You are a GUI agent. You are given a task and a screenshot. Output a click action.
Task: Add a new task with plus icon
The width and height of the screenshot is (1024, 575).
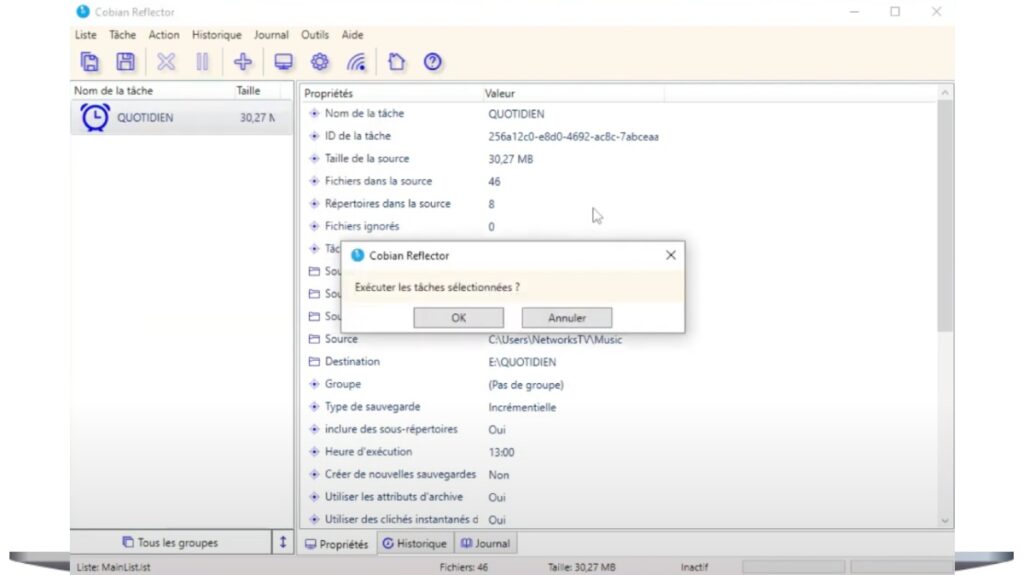pyautogui.click(x=243, y=62)
